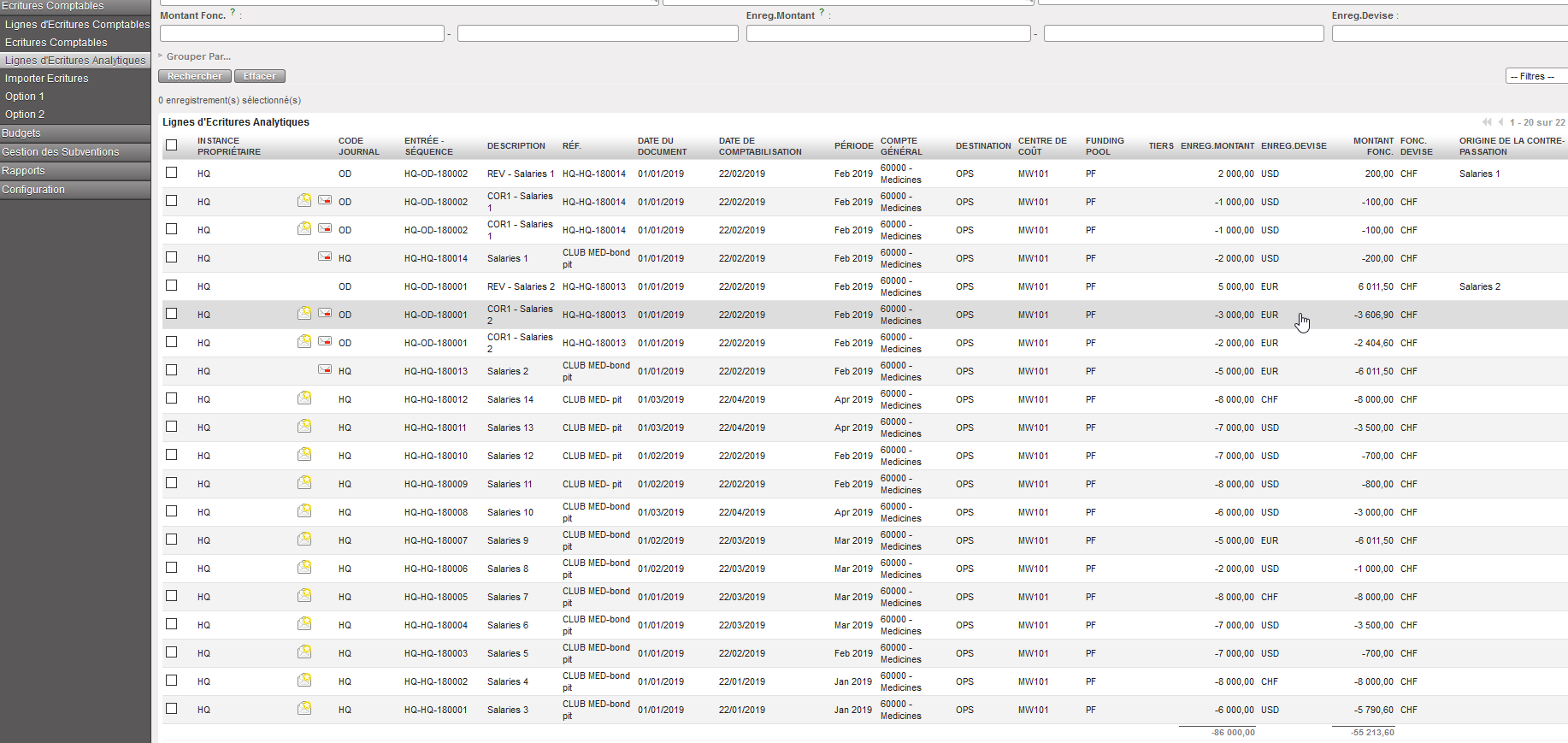This screenshot has width=1568, height=743.
Task: Check the box for the REV - Salaries 1 row
Action: 172,173
